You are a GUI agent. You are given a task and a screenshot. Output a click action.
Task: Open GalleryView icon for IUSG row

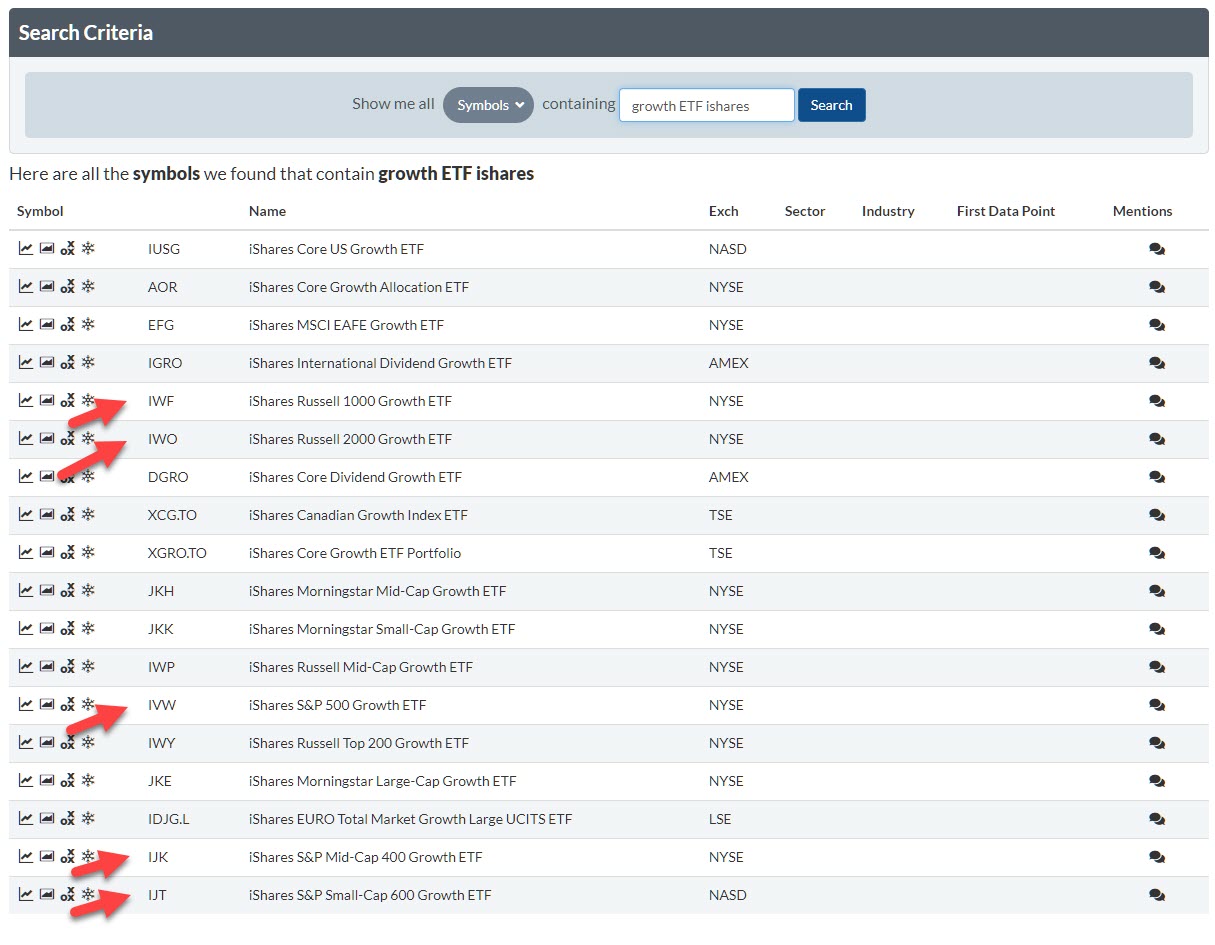(47, 249)
